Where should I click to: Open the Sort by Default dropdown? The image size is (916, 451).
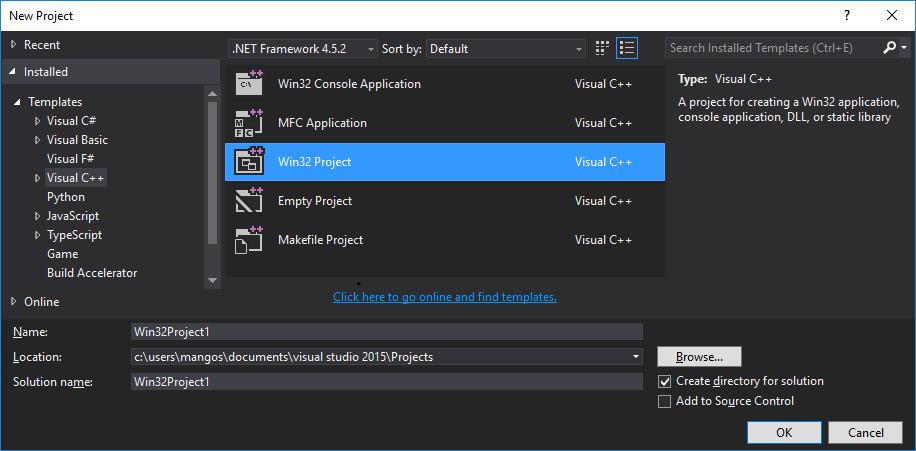pos(506,49)
